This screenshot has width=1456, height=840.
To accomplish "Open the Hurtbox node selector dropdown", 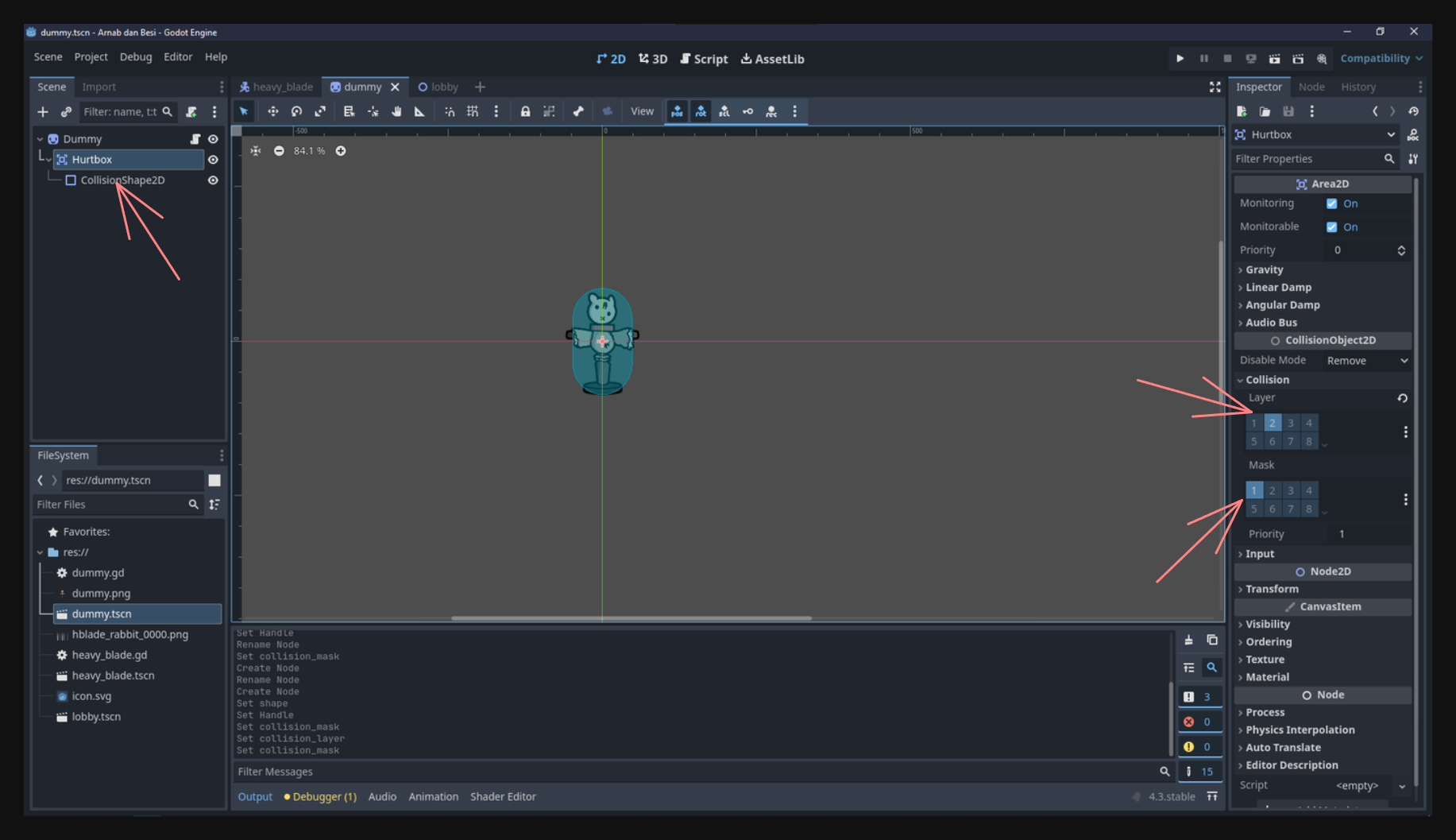I will [1316, 135].
